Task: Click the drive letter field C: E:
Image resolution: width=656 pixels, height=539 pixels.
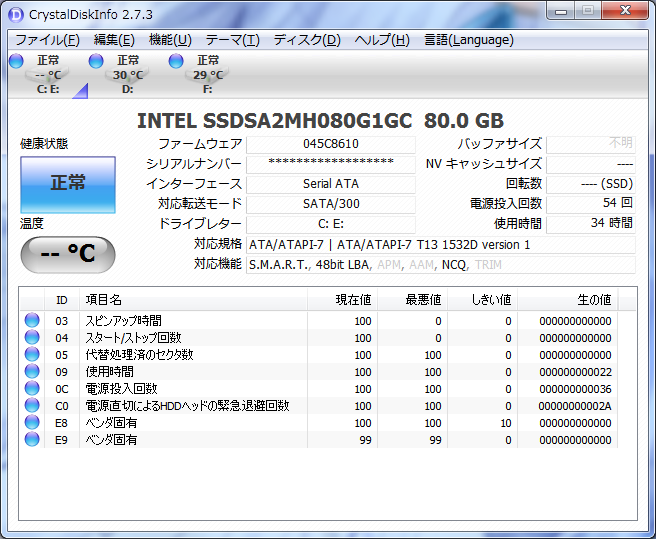Action: click(331, 224)
